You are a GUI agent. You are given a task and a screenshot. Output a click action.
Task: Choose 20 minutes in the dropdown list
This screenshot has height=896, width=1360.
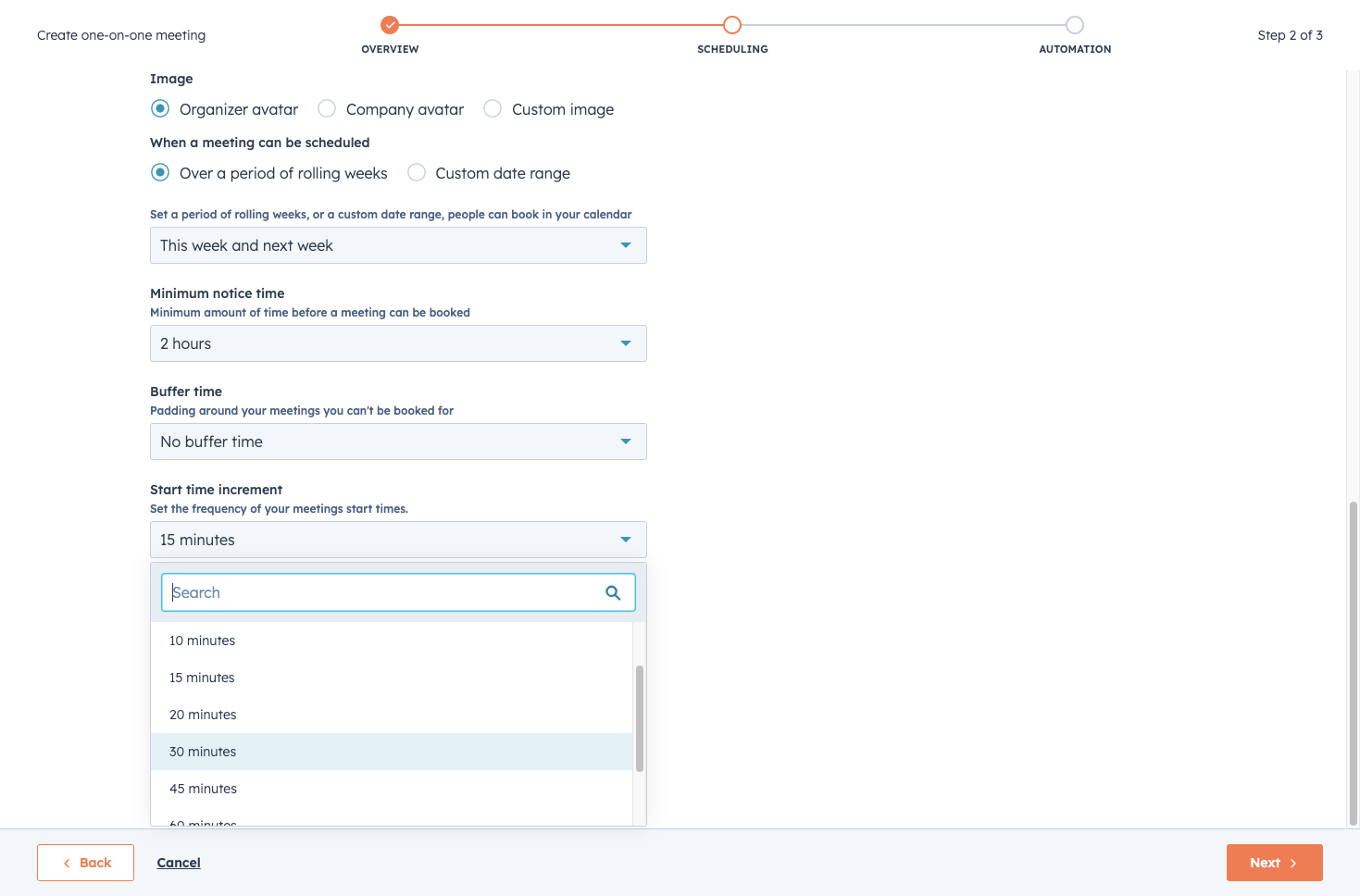392,715
